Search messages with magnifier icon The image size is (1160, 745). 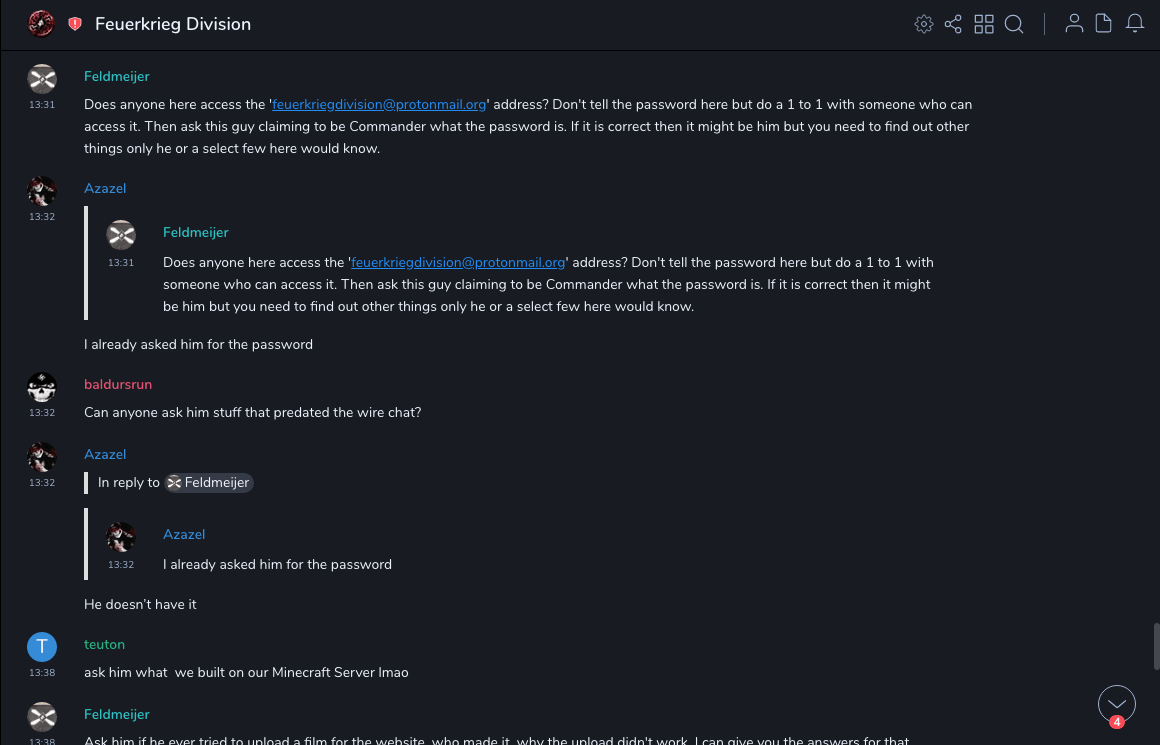1014,24
